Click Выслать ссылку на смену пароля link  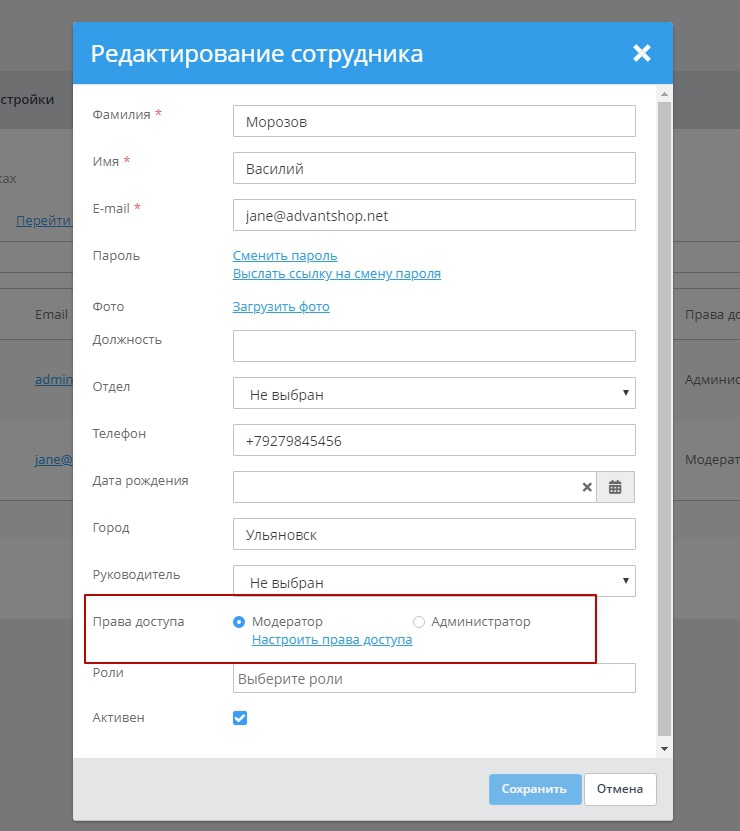click(x=337, y=274)
